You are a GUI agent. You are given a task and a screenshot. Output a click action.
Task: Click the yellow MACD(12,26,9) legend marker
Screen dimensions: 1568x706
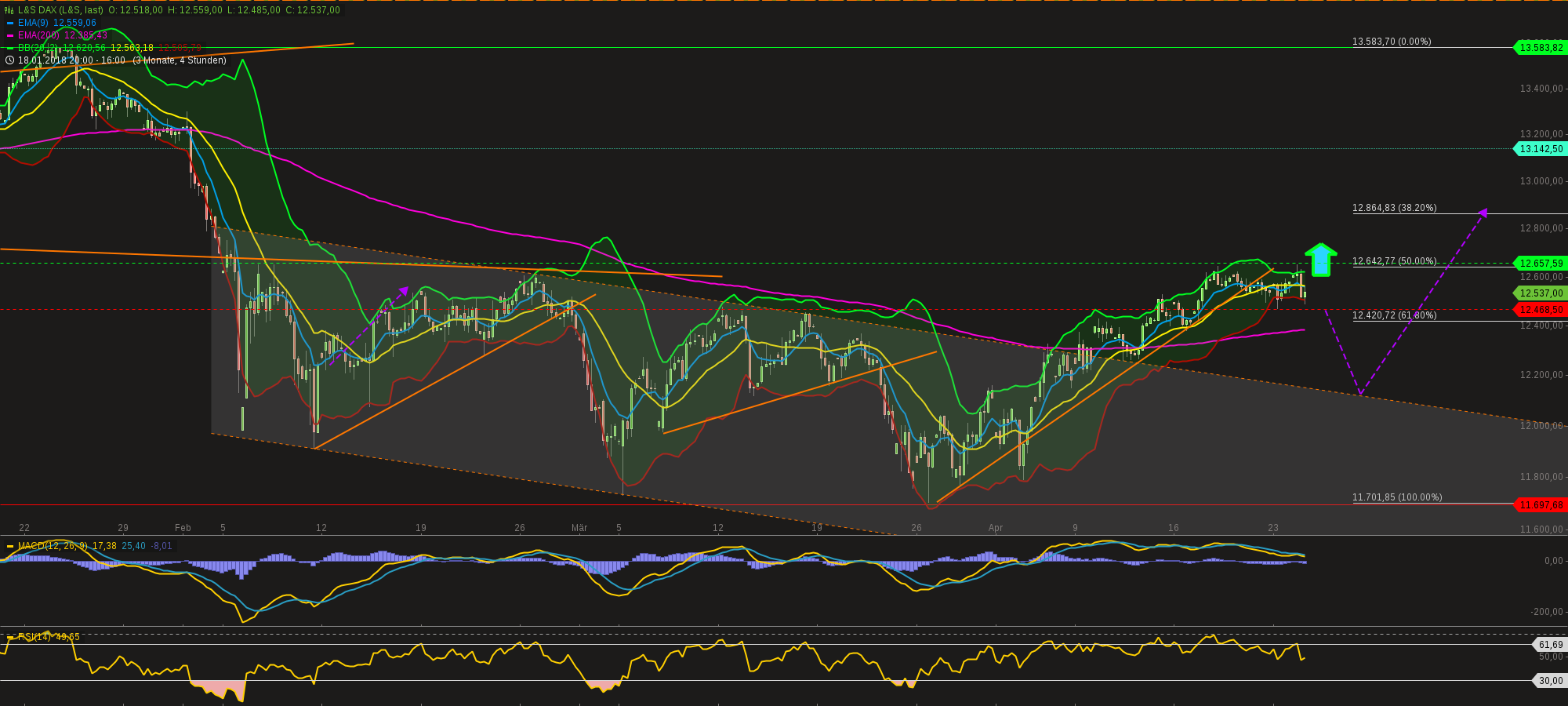tap(10, 545)
